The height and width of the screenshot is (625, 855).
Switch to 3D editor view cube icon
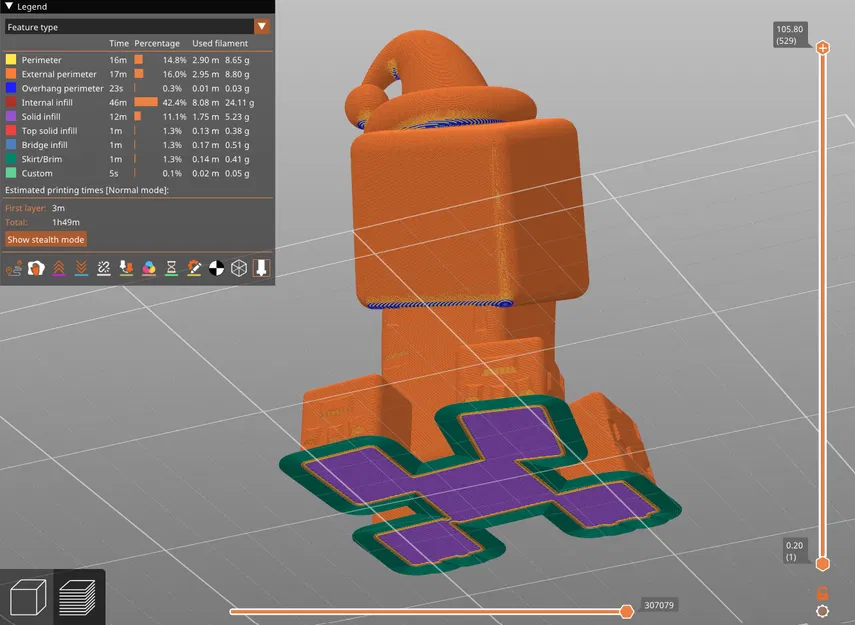pos(27,598)
